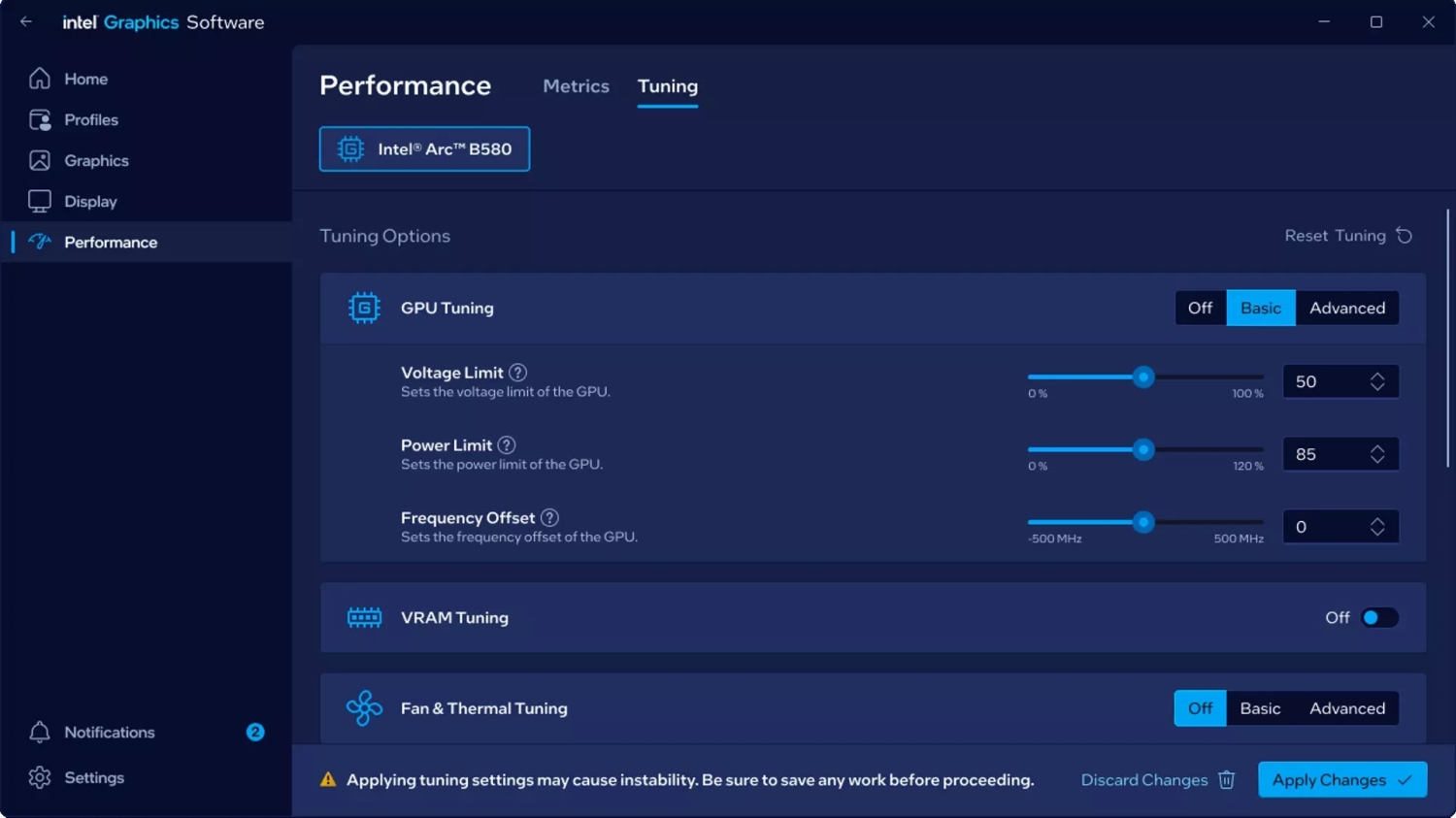The width and height of the screenshot is (1456, 818).
Task: Set GPU Tuning to Advanced mode
Action: 1347,308
